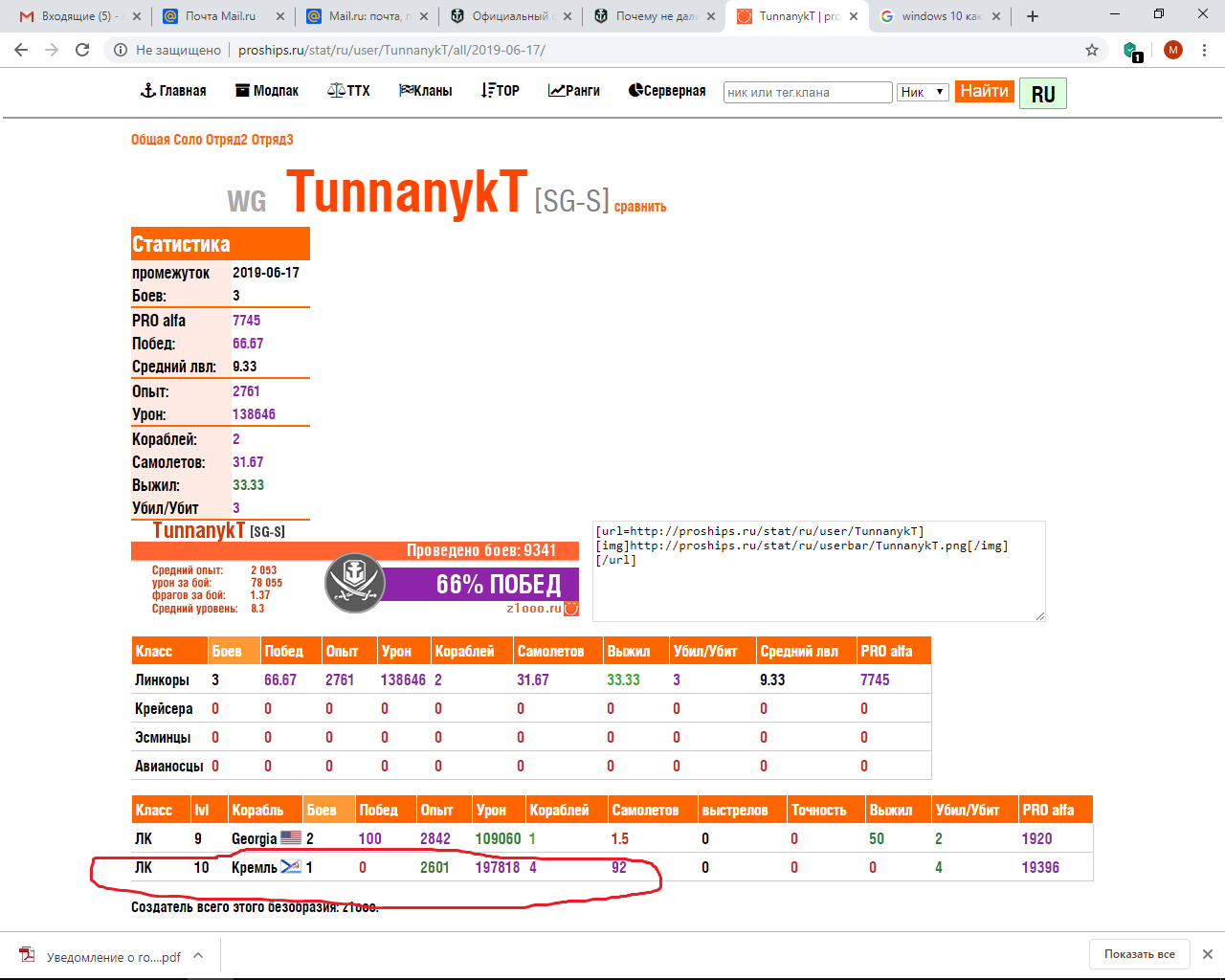The height and width of the screenshot is (980, 1225).
Task: Open the green shield extension icon
Action: (1131, 51)
